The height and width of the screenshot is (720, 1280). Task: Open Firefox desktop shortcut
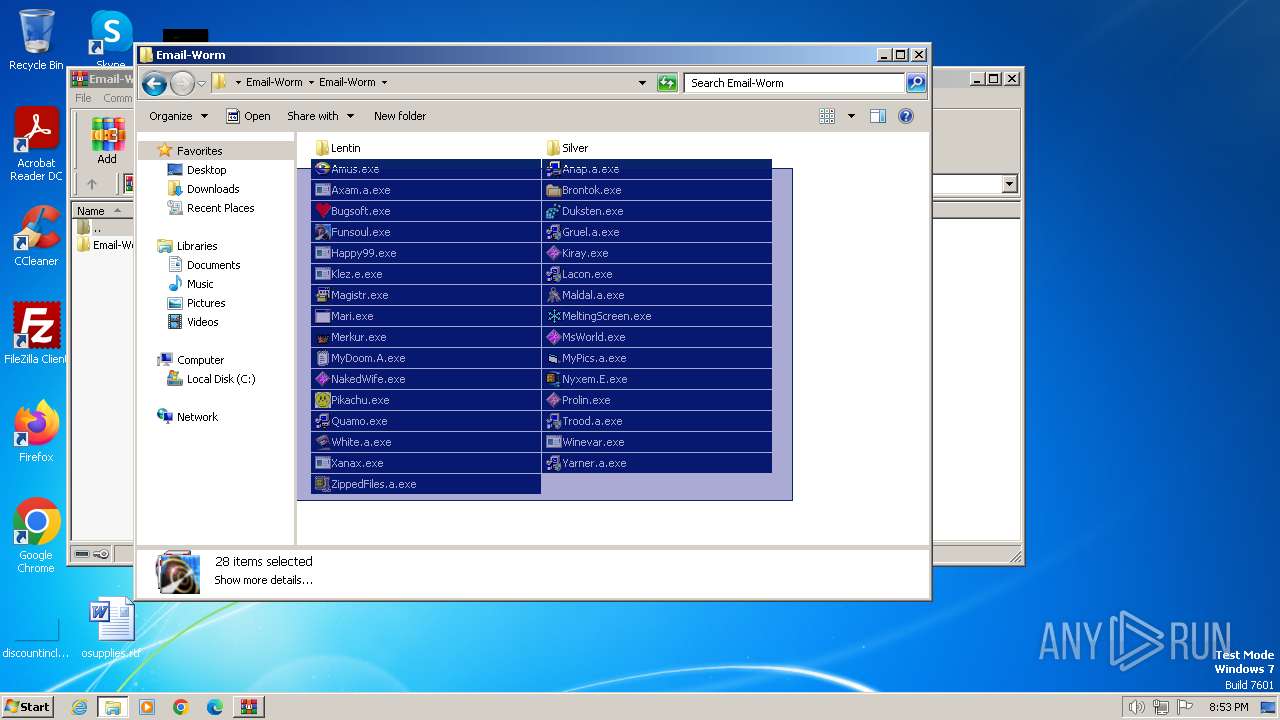pos(36,431)
